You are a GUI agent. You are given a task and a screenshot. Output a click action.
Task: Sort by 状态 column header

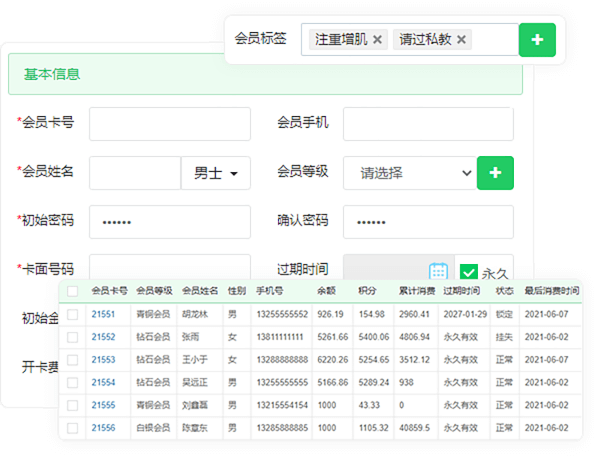(x=505, y=291)
